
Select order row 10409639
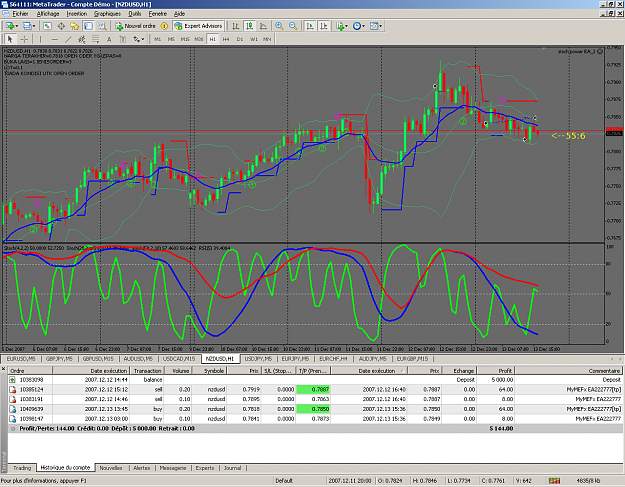coord(315,409)
